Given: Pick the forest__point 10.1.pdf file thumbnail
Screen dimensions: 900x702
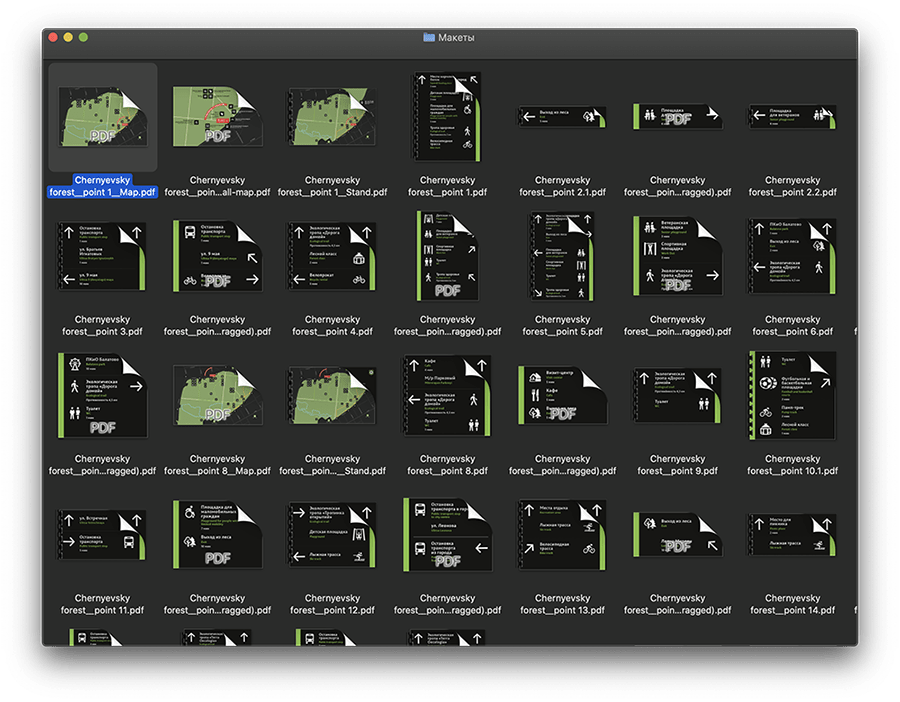Looking at the screenshot, I should pos(792,395).
